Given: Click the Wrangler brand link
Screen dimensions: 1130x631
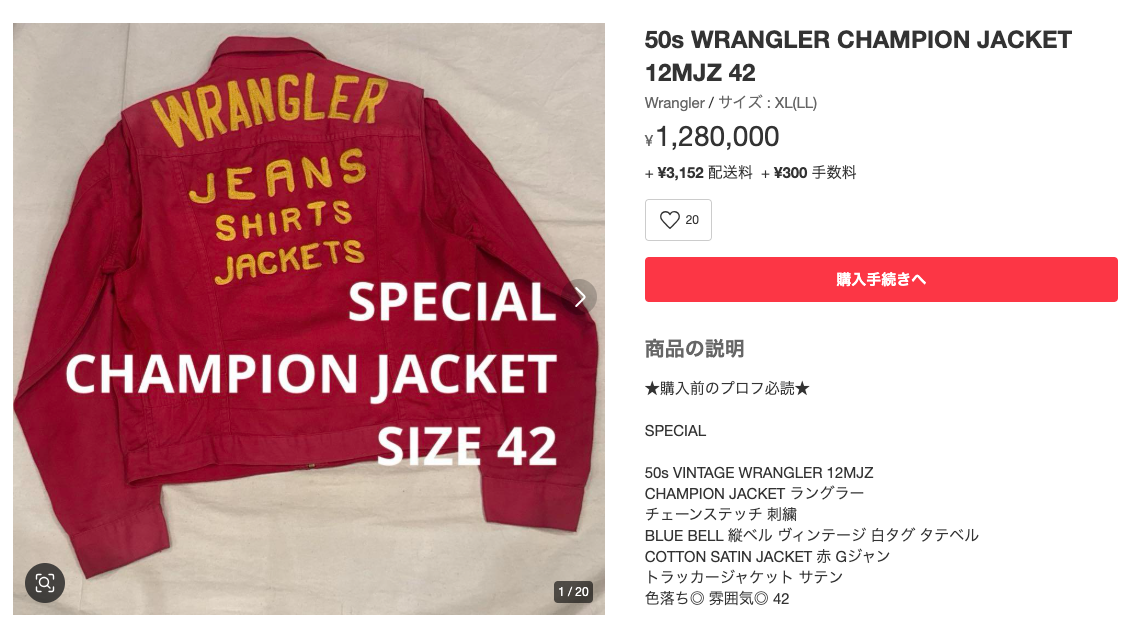Looking at the screenshot, I should pyautogui.click(x=674, y=103).
